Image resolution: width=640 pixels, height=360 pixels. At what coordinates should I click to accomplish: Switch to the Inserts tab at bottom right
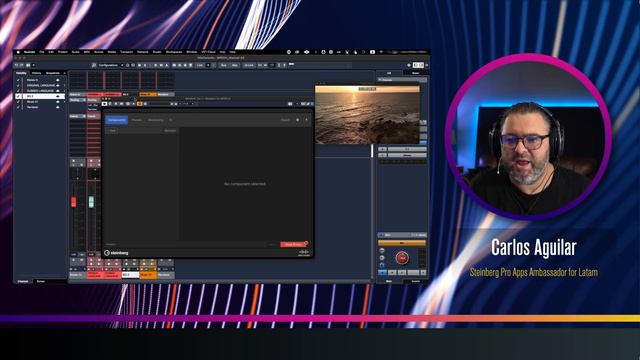416,281
